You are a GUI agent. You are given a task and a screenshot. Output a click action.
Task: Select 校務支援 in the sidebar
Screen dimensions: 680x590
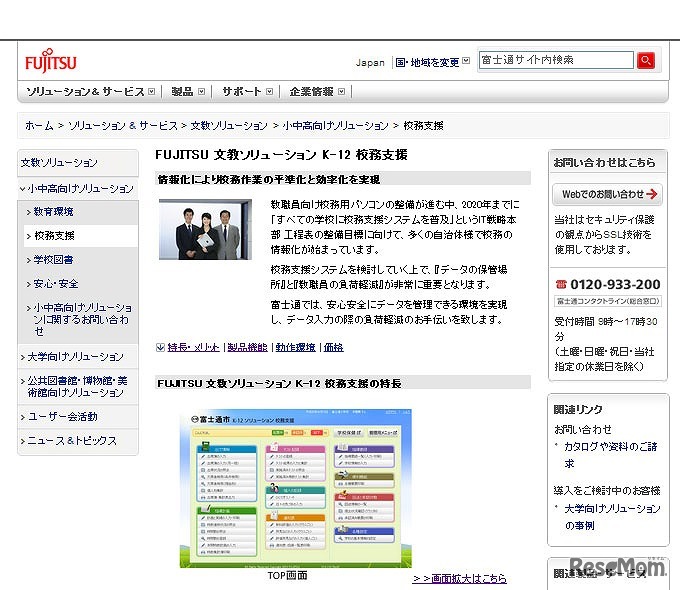click(x=54, y=236)
